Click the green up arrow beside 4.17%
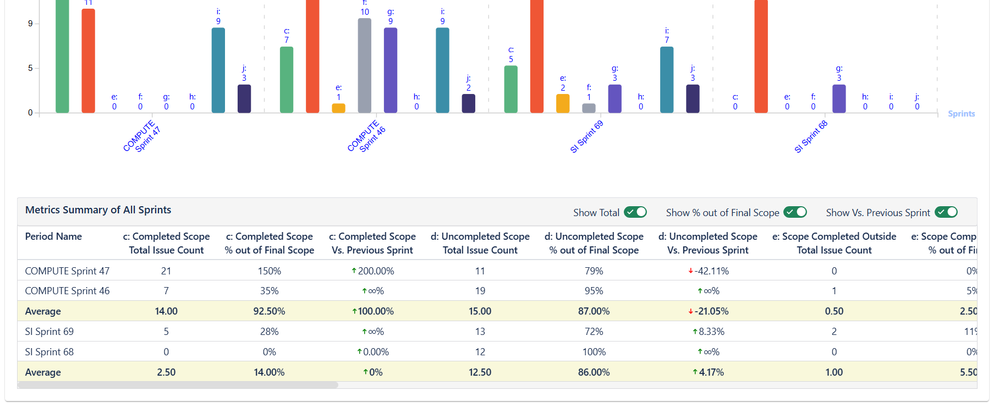This screenshot has width=999, height=408. coord(695,372)
